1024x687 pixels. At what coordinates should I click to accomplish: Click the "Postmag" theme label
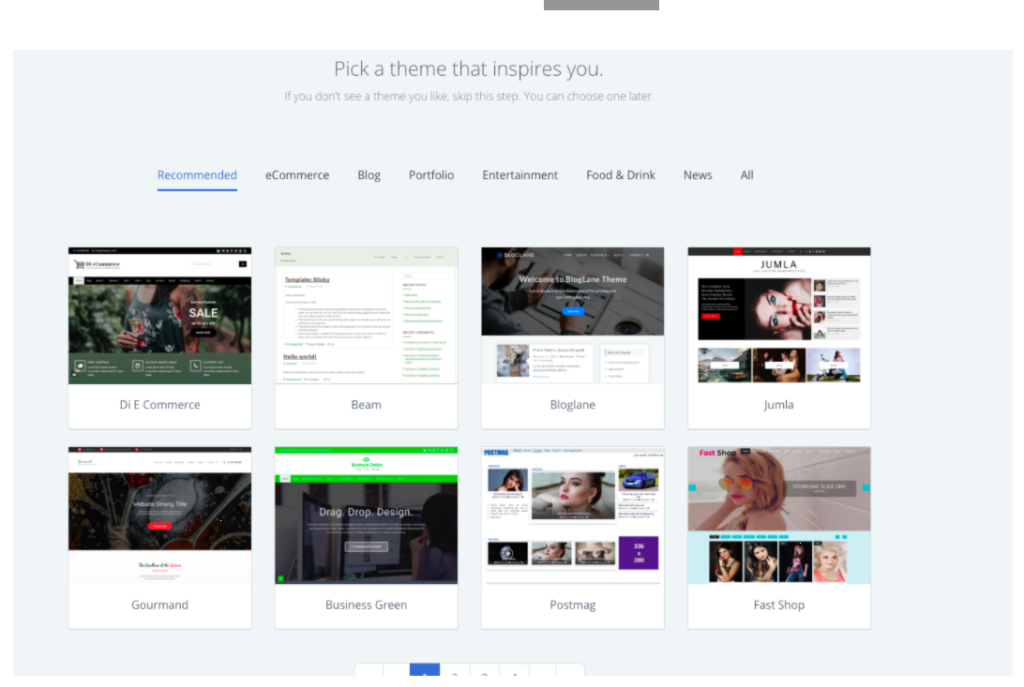(x=573, y=605)
